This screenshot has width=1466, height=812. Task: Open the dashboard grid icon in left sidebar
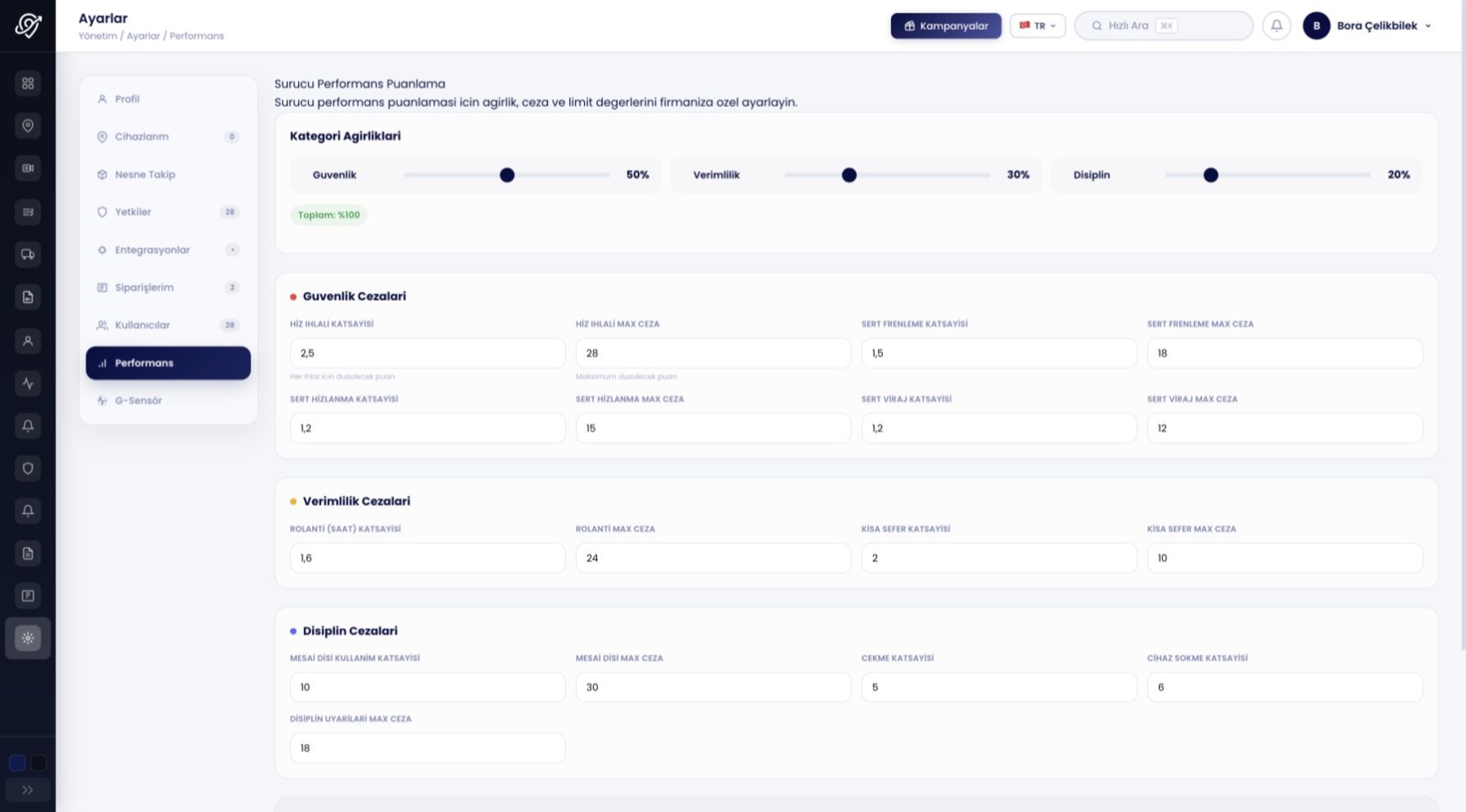[x=28, y=83]
